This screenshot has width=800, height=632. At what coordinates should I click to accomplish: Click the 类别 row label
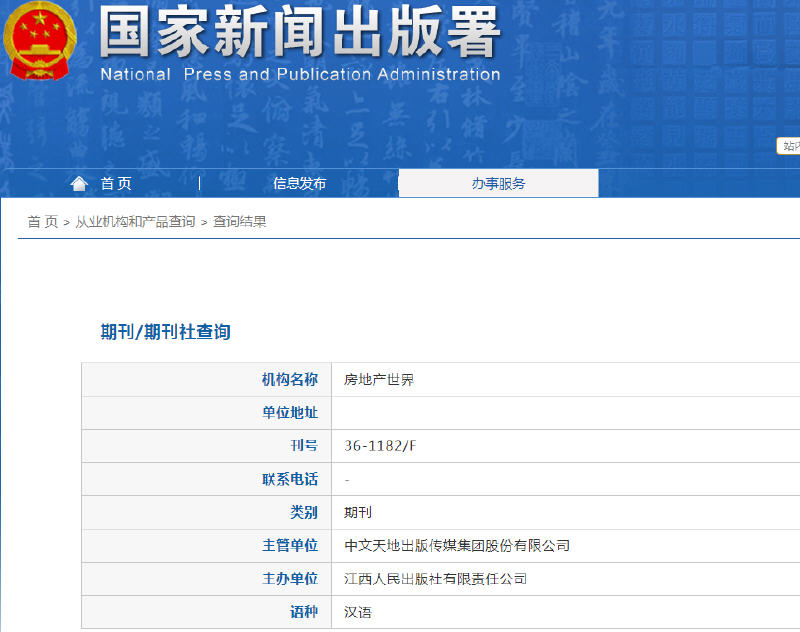(304, 512)
